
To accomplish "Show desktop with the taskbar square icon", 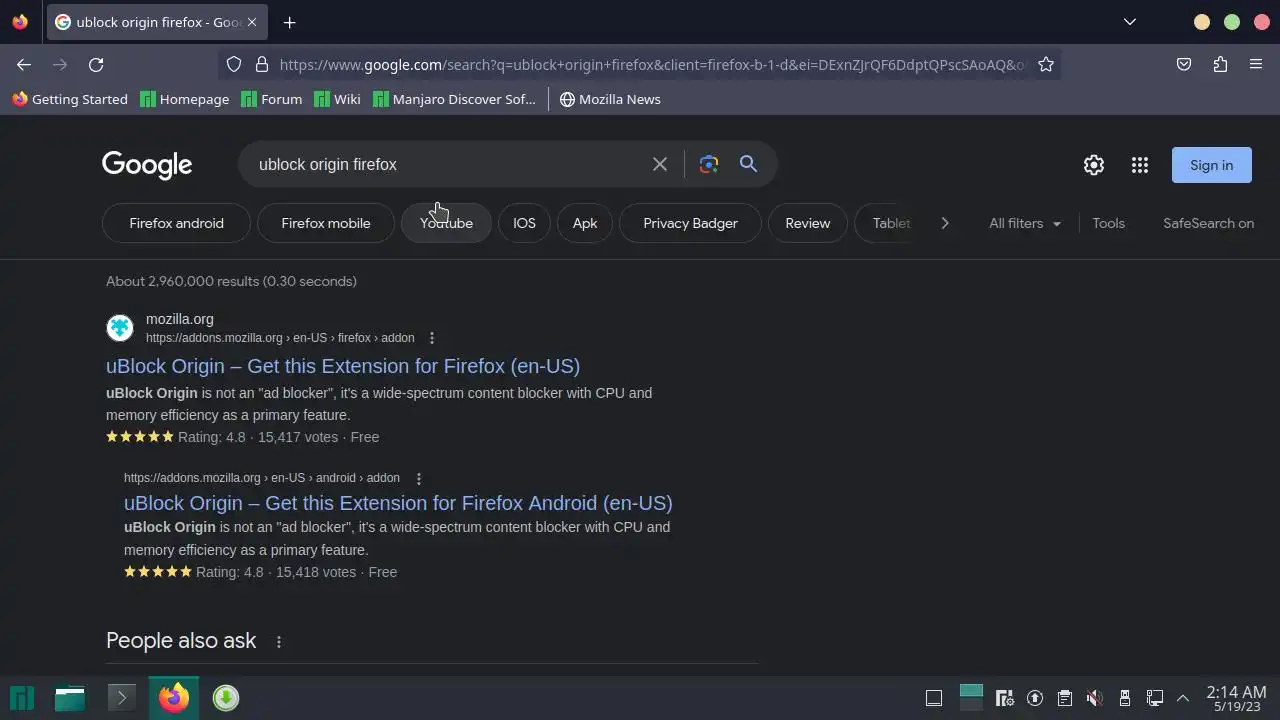I will [x=934, y=698].
